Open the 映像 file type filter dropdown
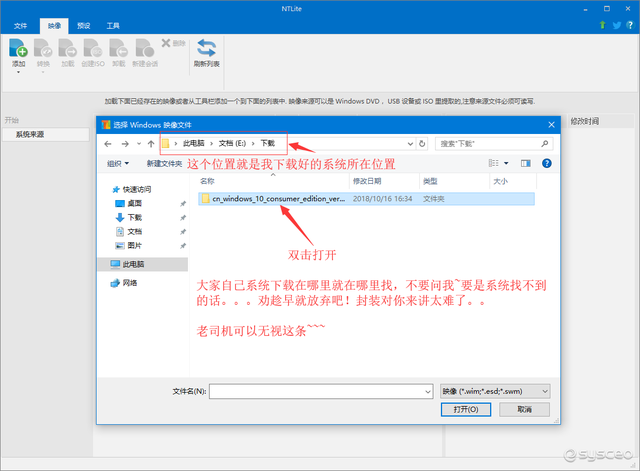Viewport: 640px width, 471px height. pos(495,391)
